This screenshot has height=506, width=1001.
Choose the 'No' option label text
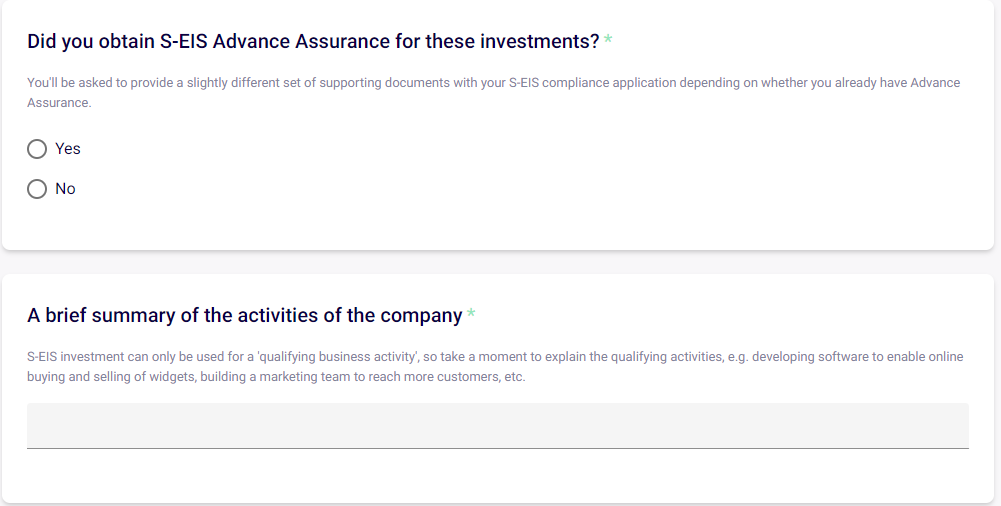65,189
